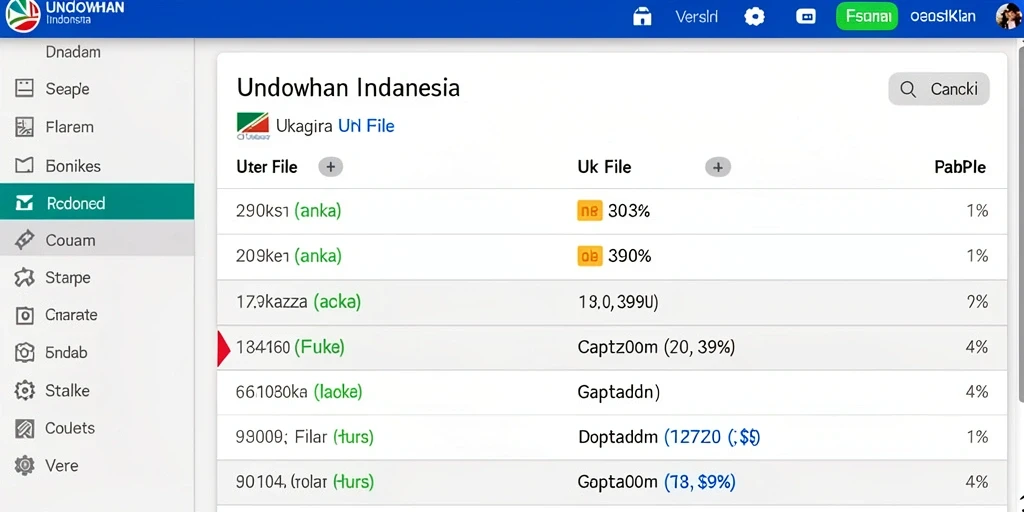The image size is (1024, 512).
Task: Open the Vere sidebar entry
Action: click(97, 466)
